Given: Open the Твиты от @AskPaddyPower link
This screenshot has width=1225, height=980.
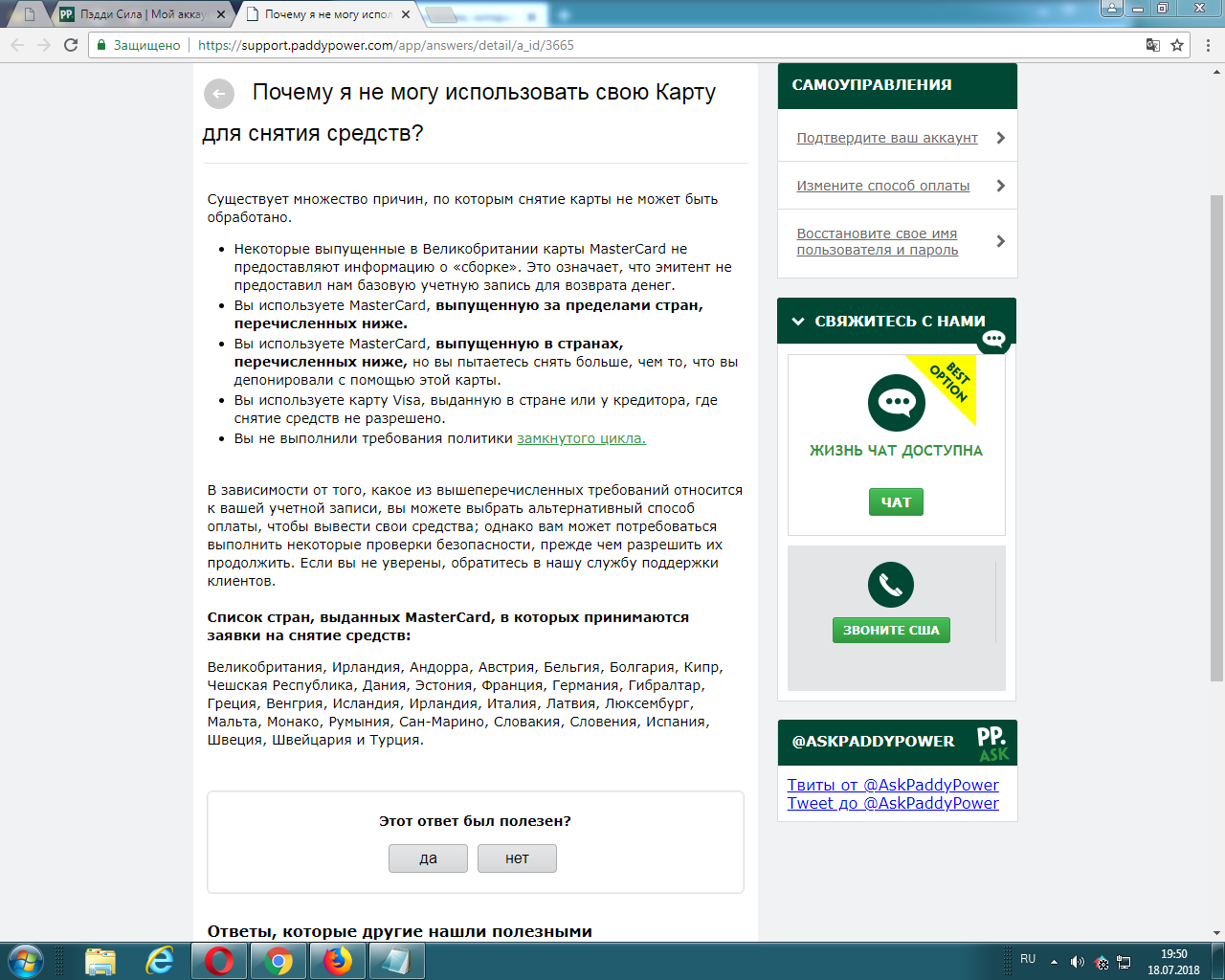Looking at the screenshot, I should pos(893,785).
